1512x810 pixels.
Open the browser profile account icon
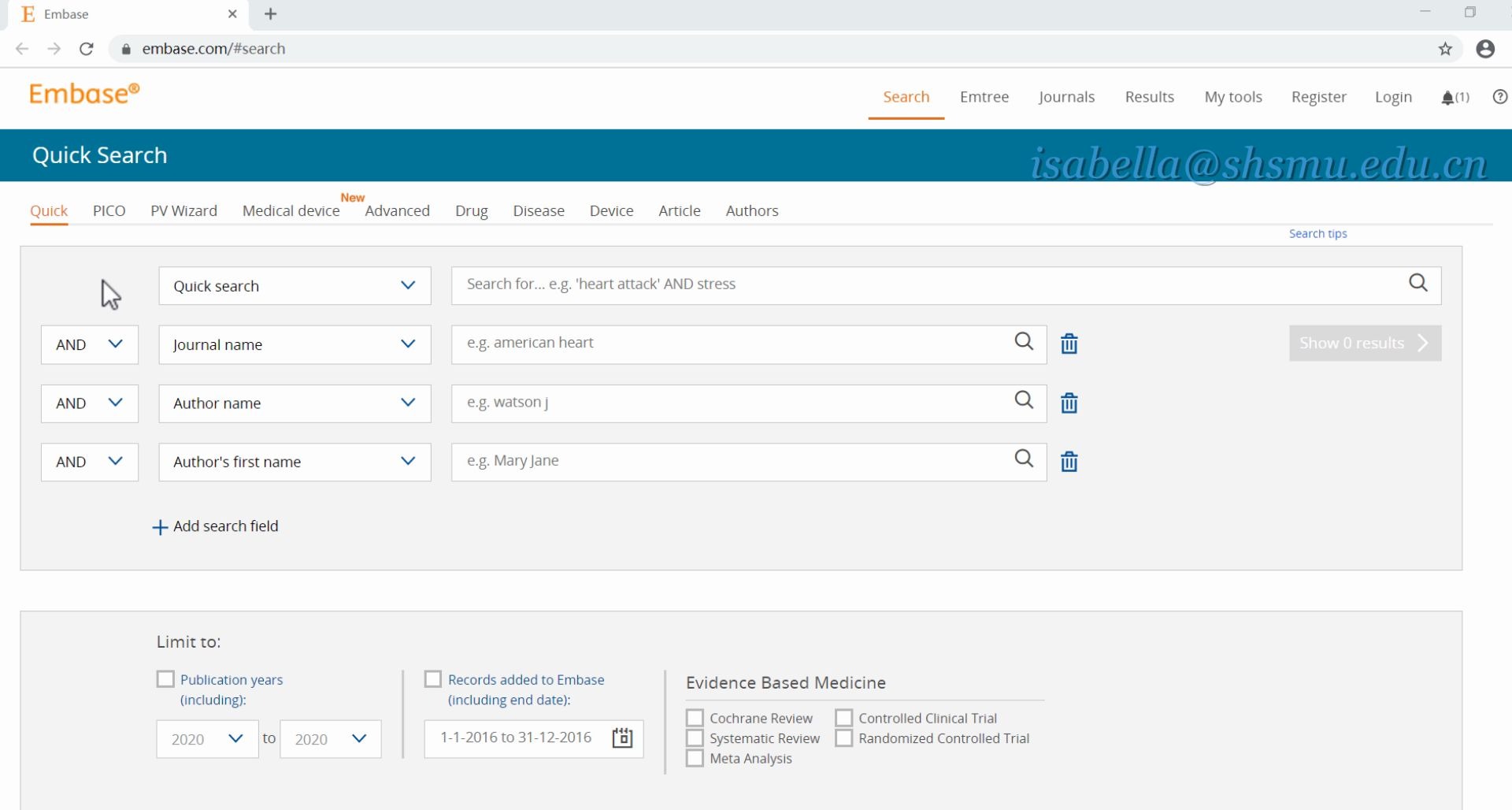coord(1485,49)
